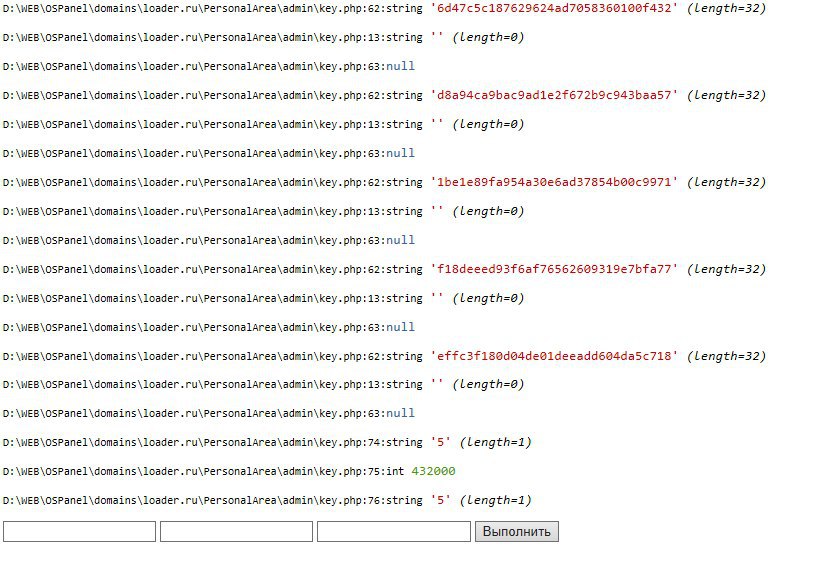Focus the third input field beside Выполнить
The height and width of the screenshot is (581, 831).
coord(394,531)
